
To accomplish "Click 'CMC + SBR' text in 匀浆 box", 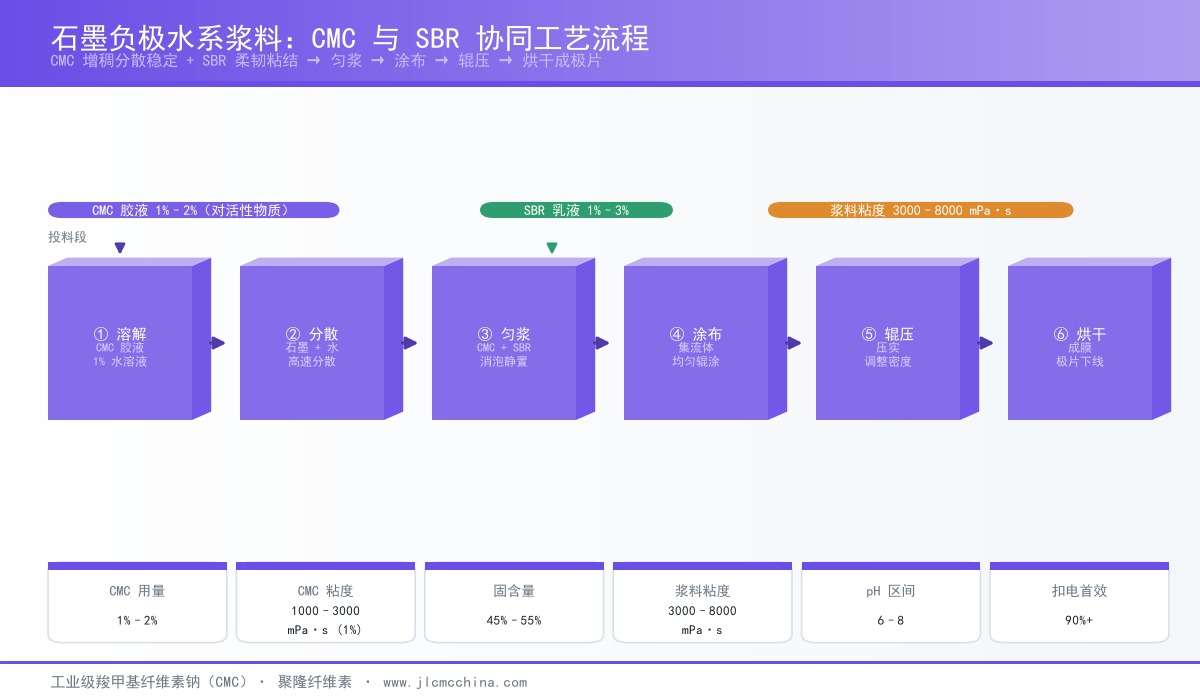I will (x=504, y=348).
